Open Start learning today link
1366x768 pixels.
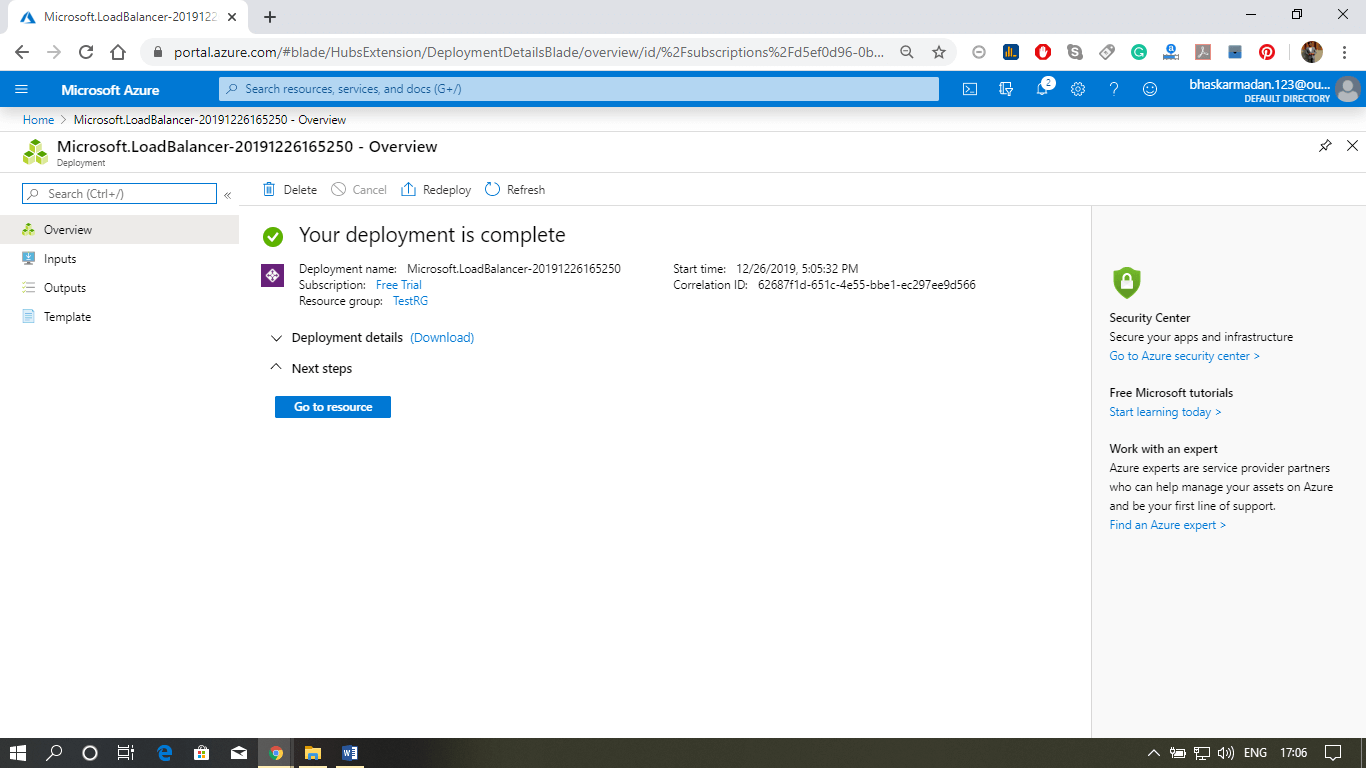[x=1165, y=412]
